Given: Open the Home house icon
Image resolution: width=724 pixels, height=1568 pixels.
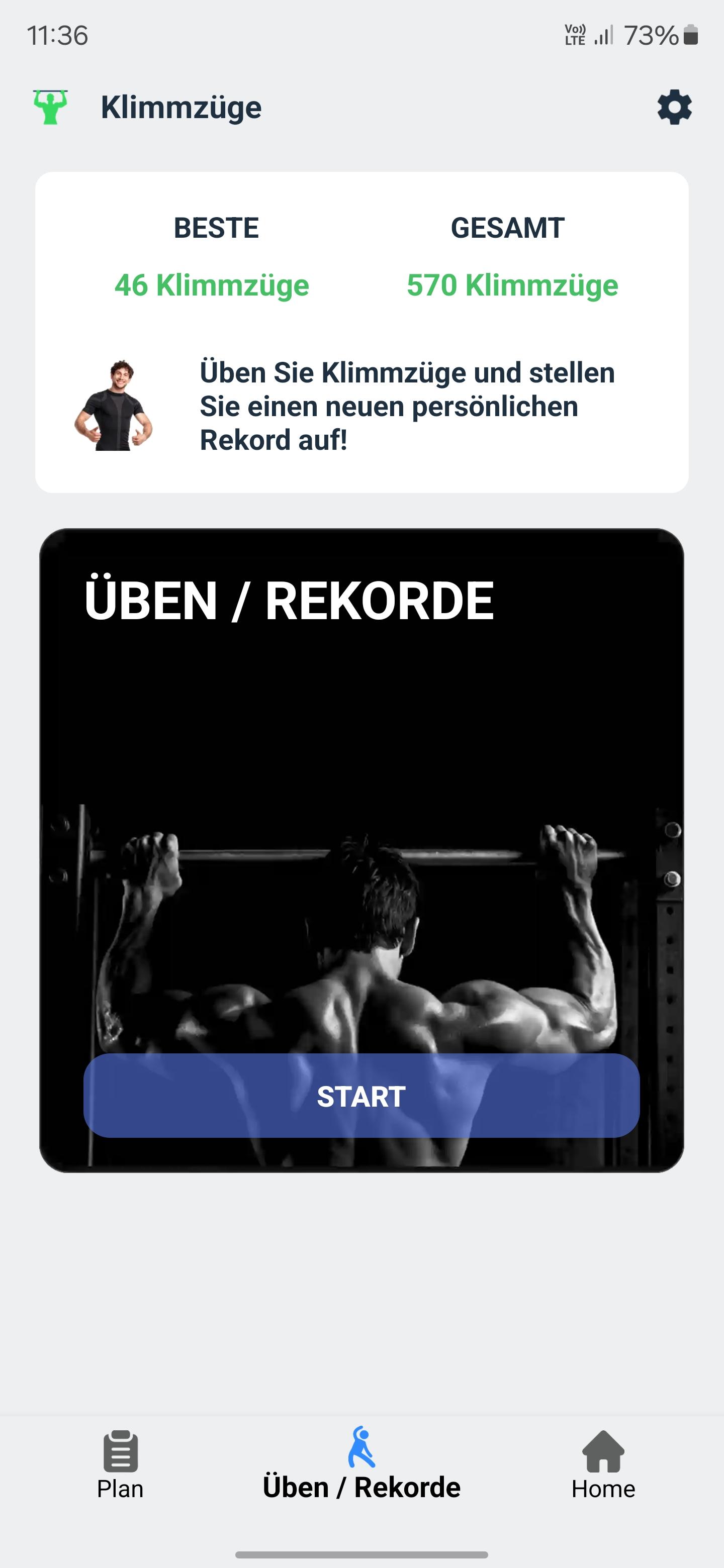Looking at the screenshot, I should pos(603,1451).
